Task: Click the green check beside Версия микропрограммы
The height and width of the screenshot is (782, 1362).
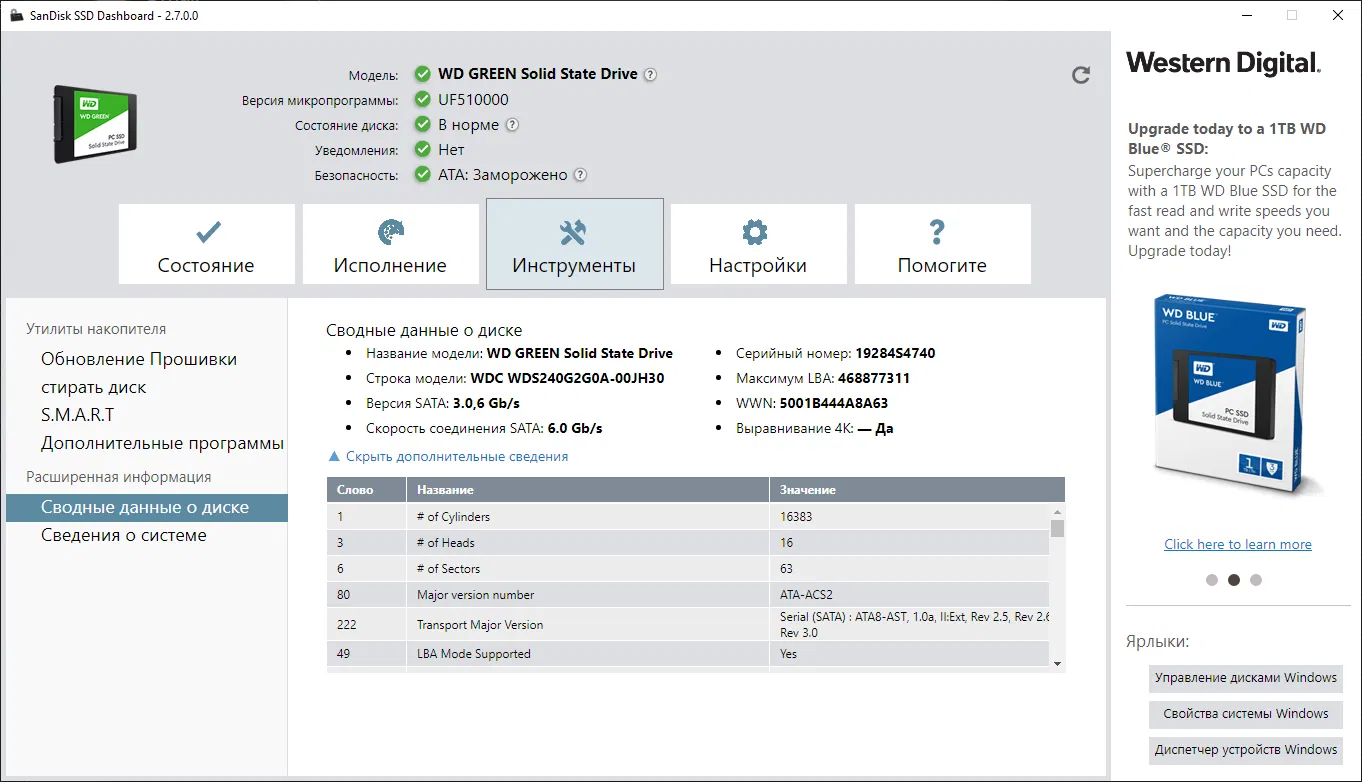Action: point(423,100)
